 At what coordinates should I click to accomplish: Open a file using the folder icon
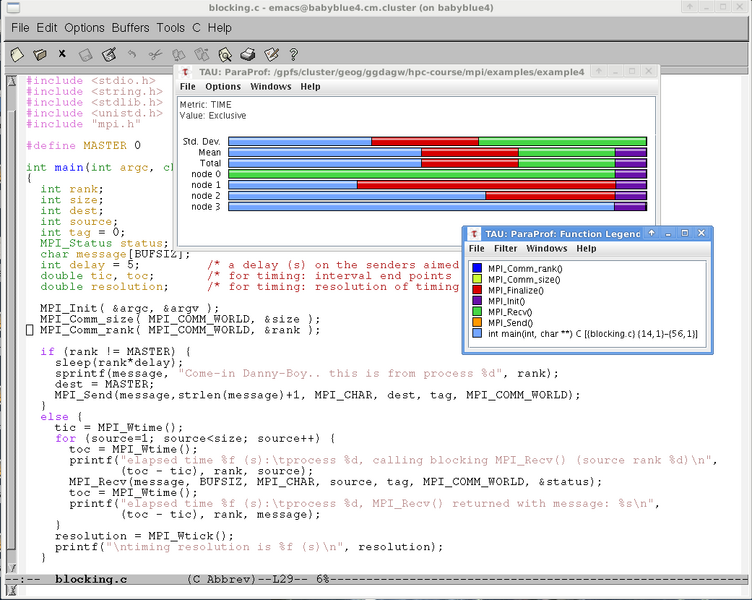click(x=40, y=54)
